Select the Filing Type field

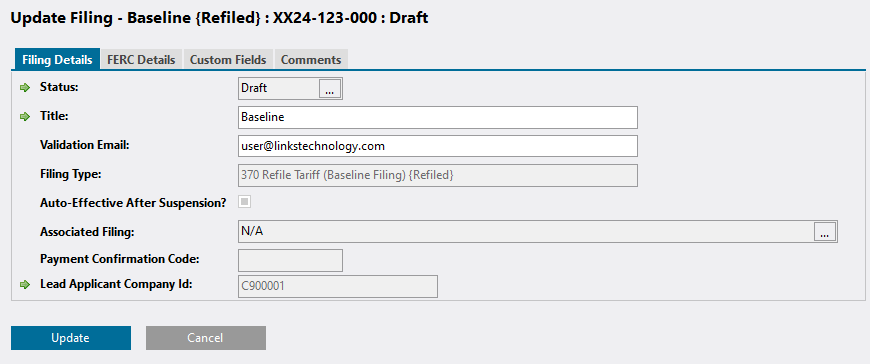click(438, 175)
